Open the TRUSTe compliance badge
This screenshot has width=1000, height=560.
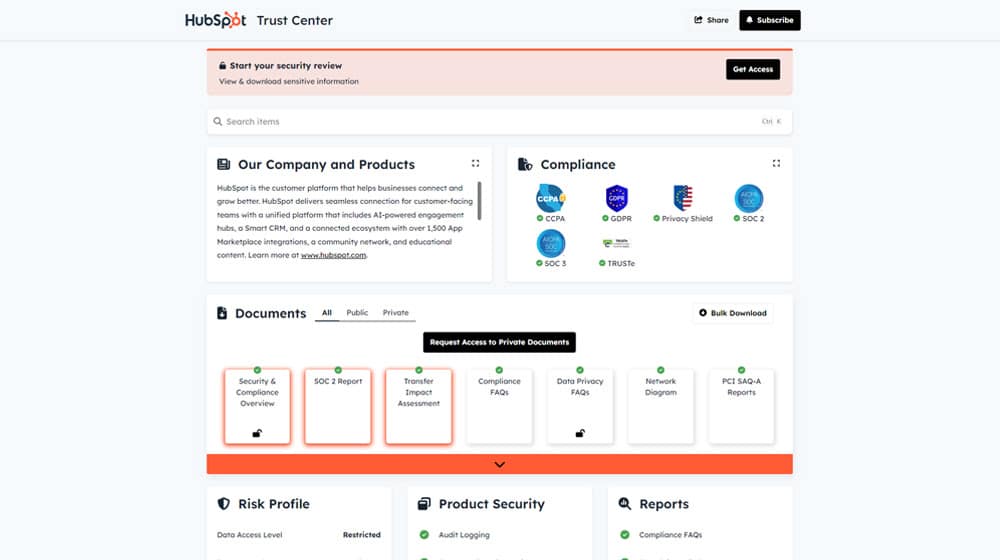coord(617,252)
